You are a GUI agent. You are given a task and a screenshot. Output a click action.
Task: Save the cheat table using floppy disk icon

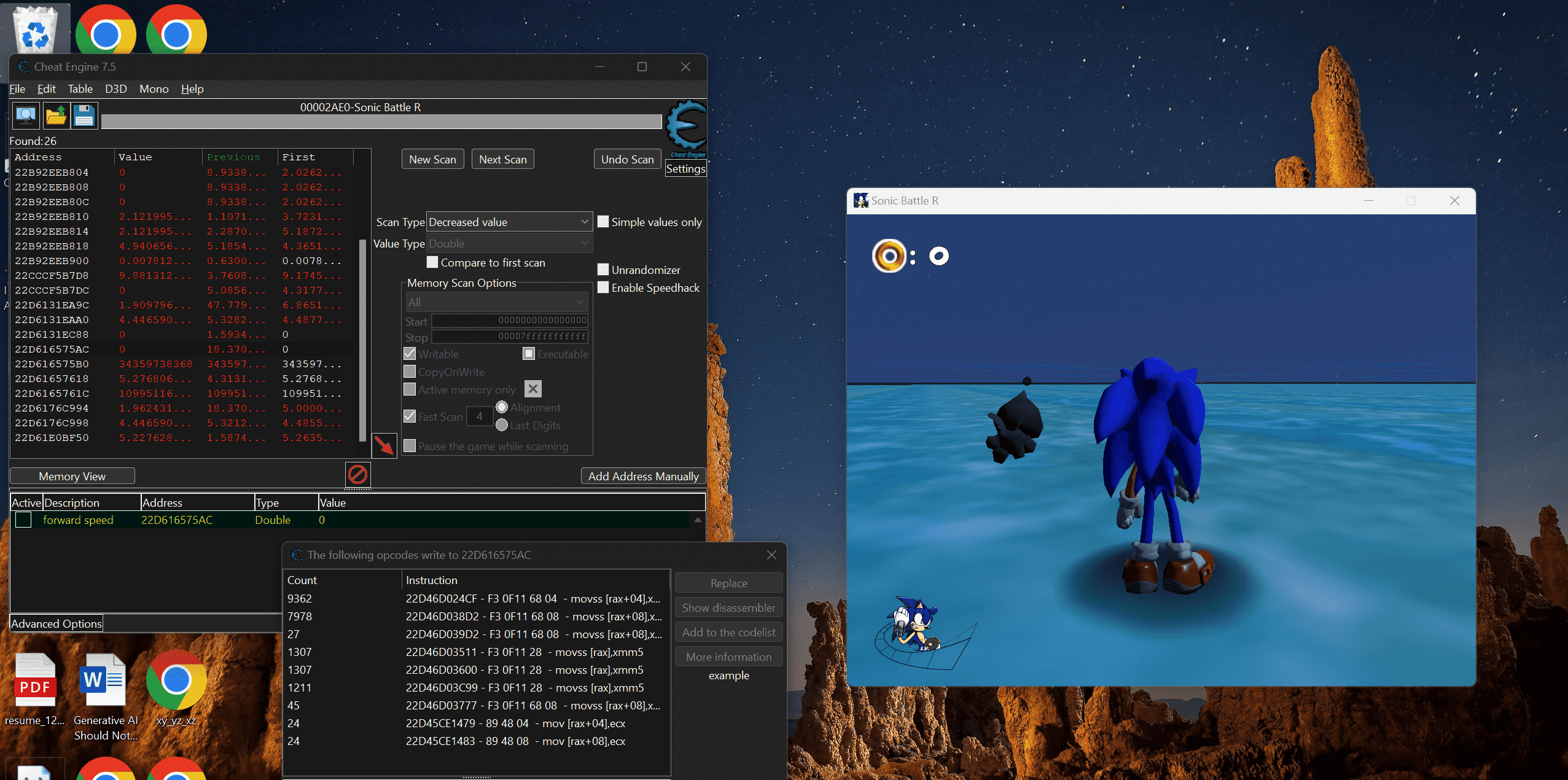tap(84, 115)
